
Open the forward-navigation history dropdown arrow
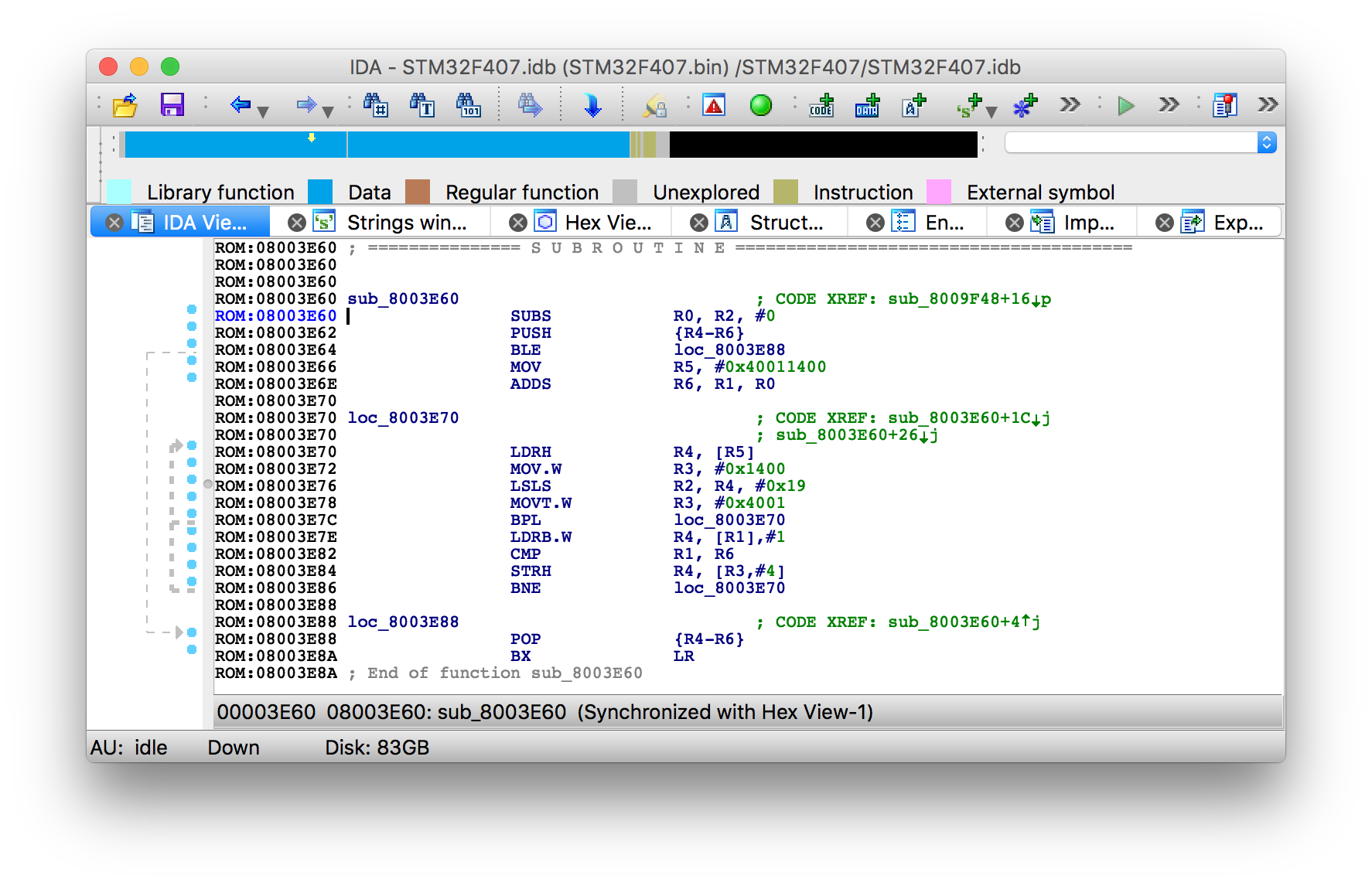328,112
